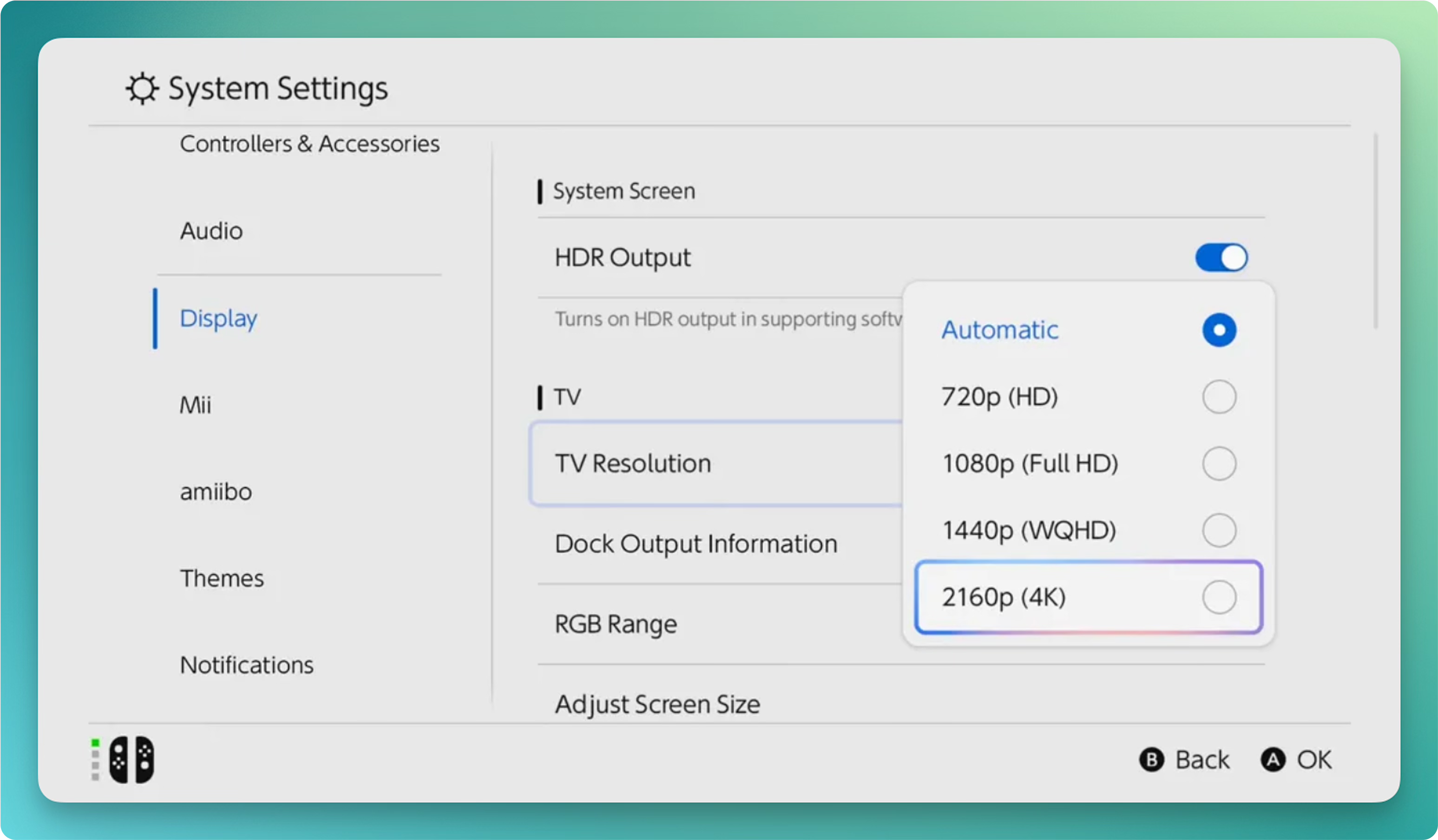Open the amiibo settings category
This screenshot has width=1438, height=840.
[216, 492]
